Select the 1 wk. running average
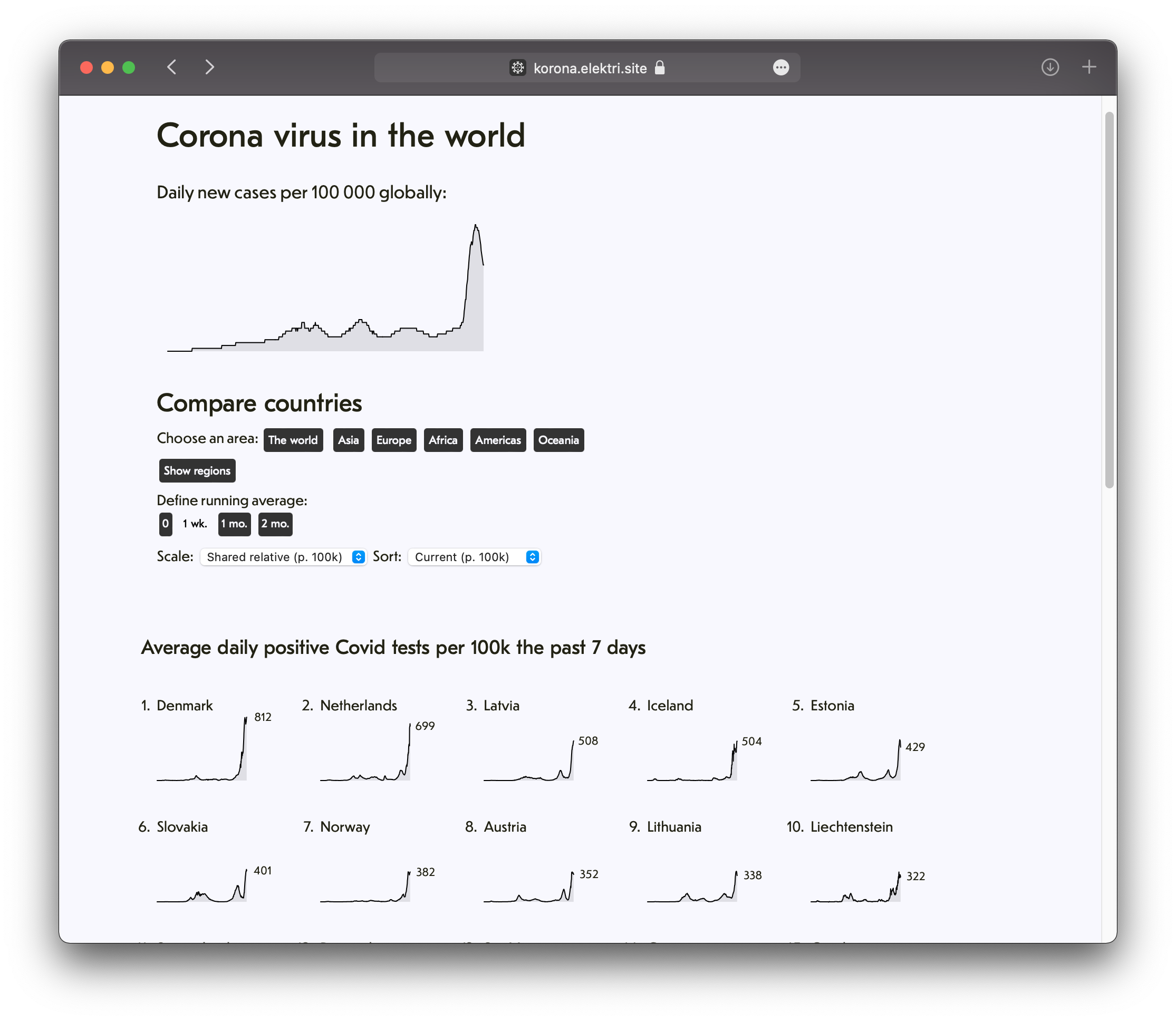Image resolution: width=1176 pixels, height=1021 pixels. tap(195, 524)
